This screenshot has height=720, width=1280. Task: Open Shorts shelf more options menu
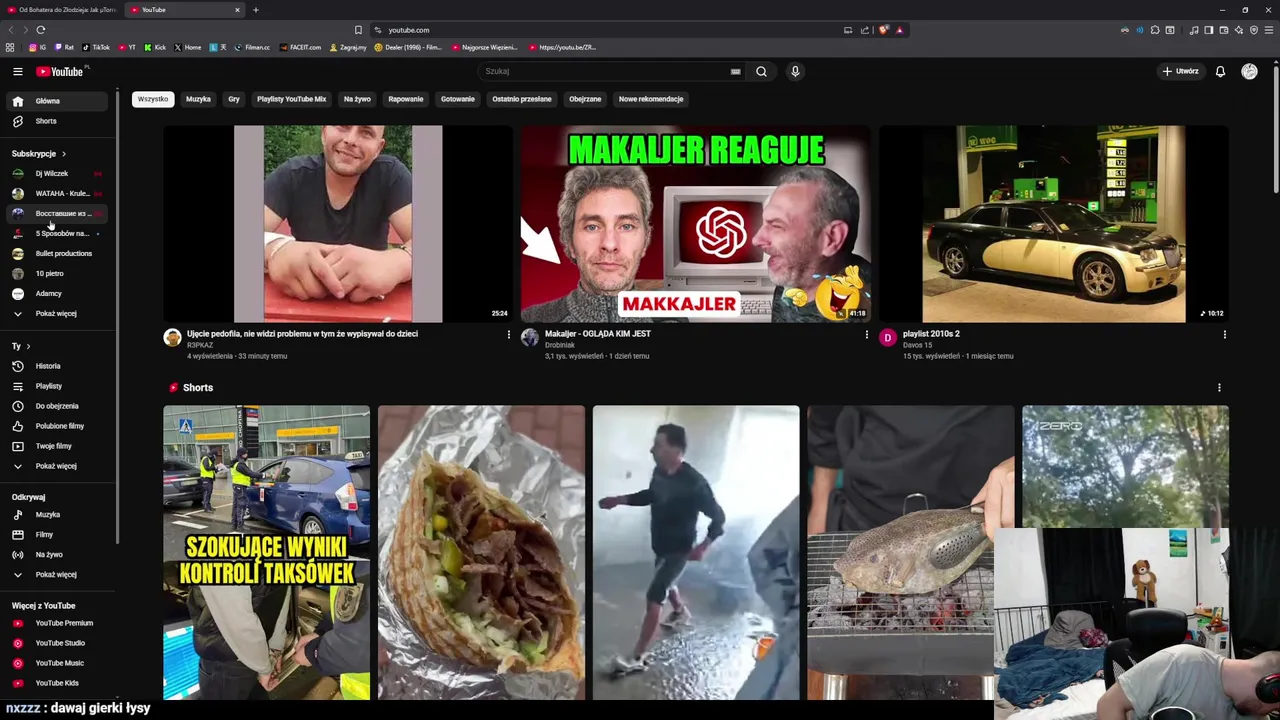tap(1219, 387)
